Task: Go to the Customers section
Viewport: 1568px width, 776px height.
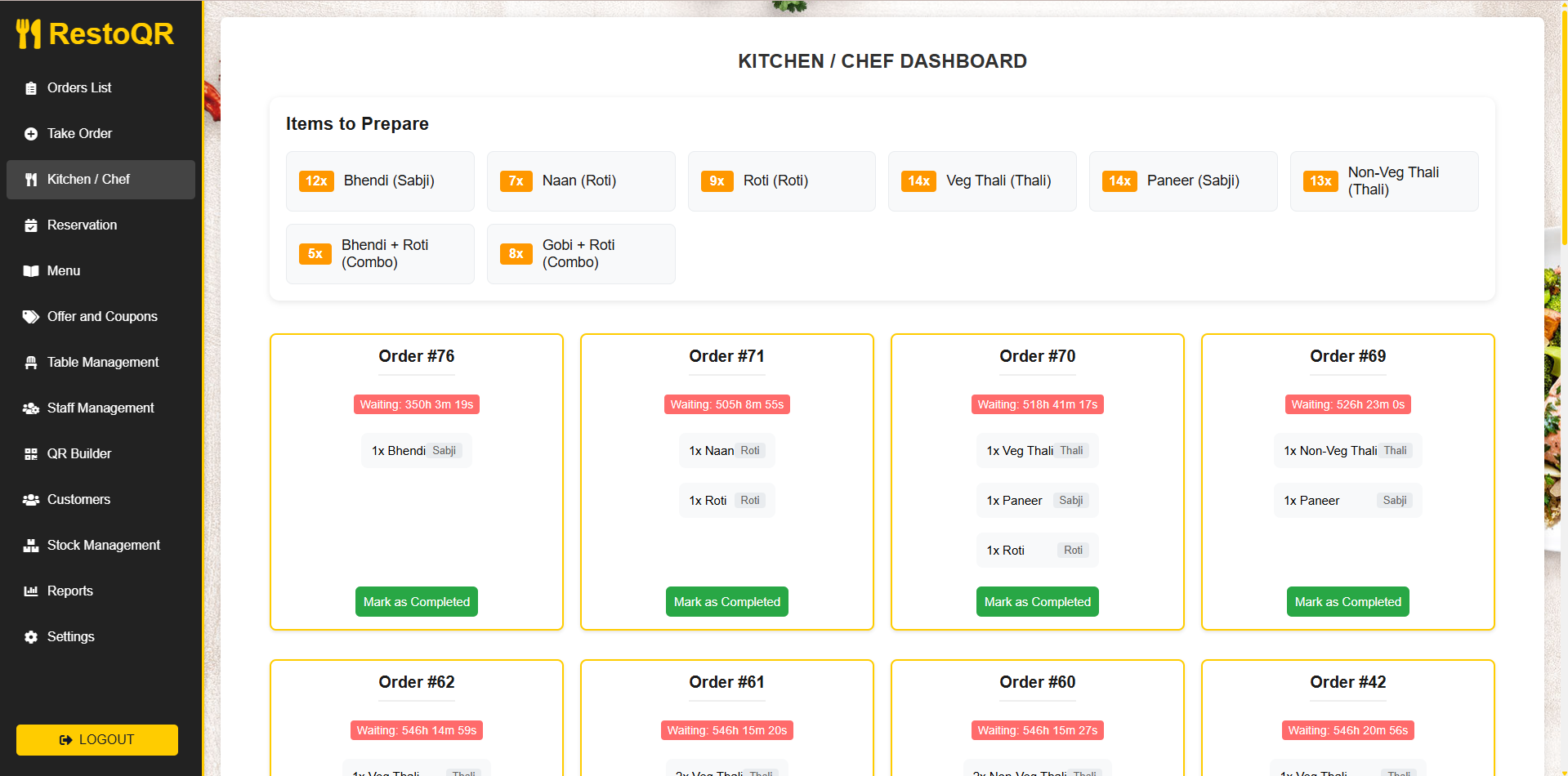Action: (x=78, y=500)
